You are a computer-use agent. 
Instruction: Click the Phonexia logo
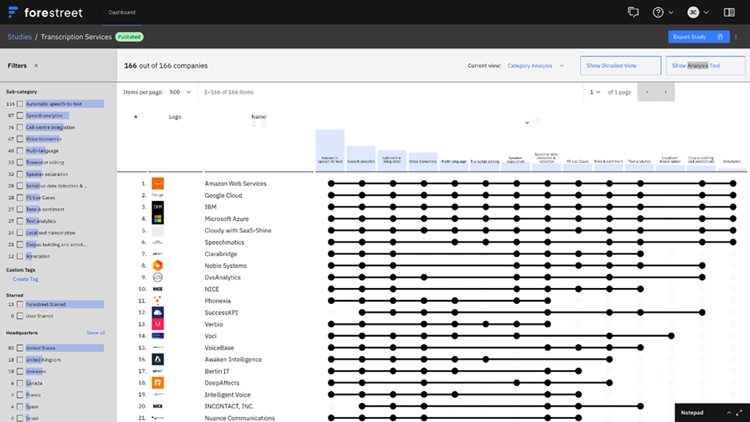tap(157, 300)
